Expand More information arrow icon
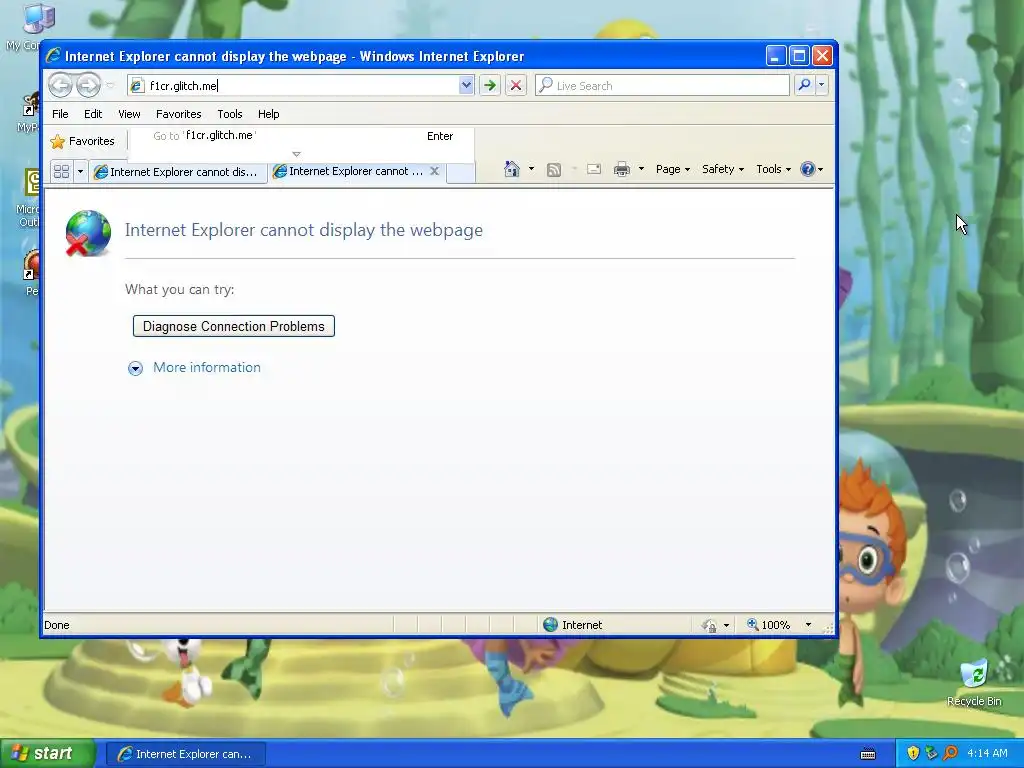1024x768 pixels. click(x=135, y=368)
